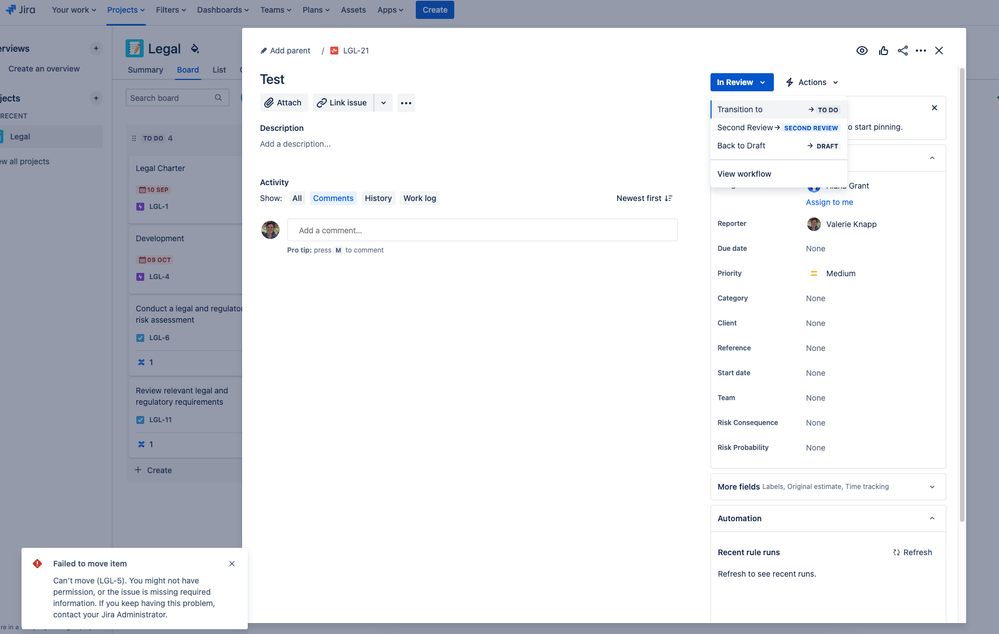Open the share issue icon
The image size is (999, 634).
(x=903, y=50)
